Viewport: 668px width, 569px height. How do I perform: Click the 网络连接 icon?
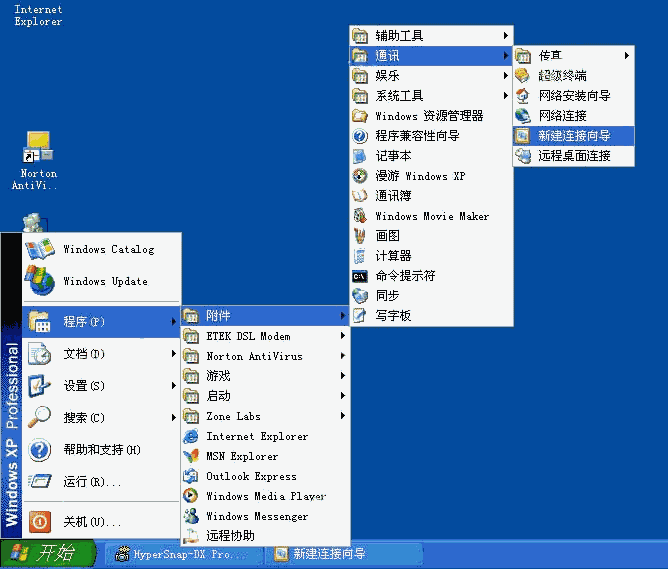pos(522,115)
